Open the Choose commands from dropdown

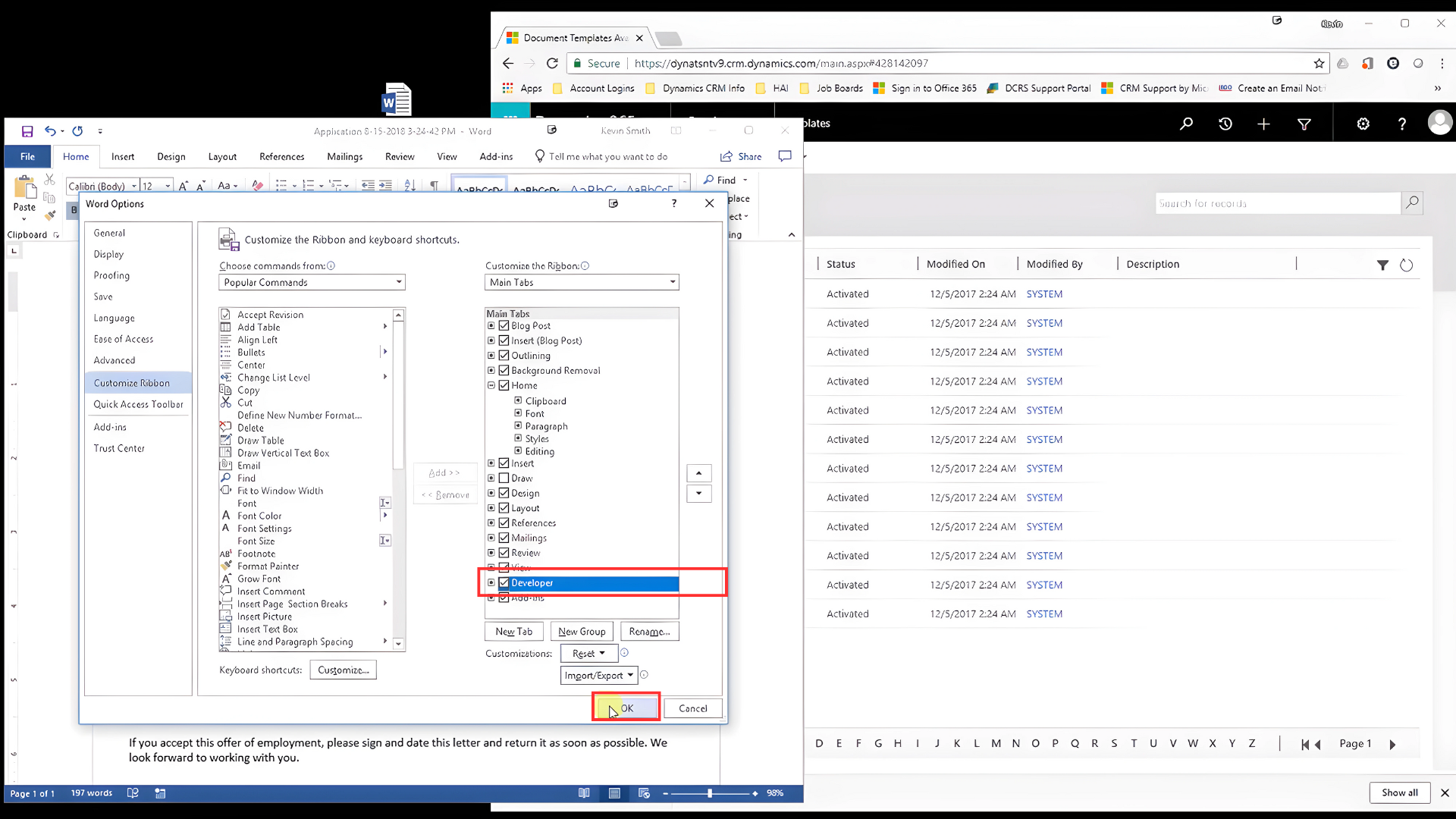312,282
